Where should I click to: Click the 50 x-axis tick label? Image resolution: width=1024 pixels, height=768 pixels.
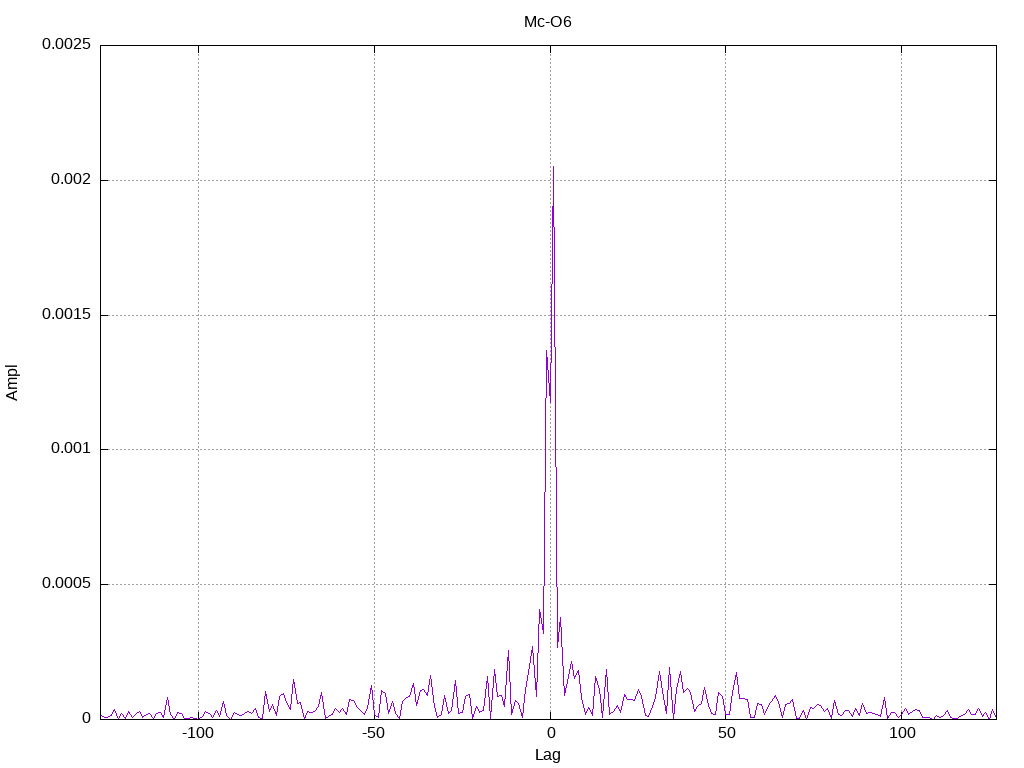coord(726,733)
